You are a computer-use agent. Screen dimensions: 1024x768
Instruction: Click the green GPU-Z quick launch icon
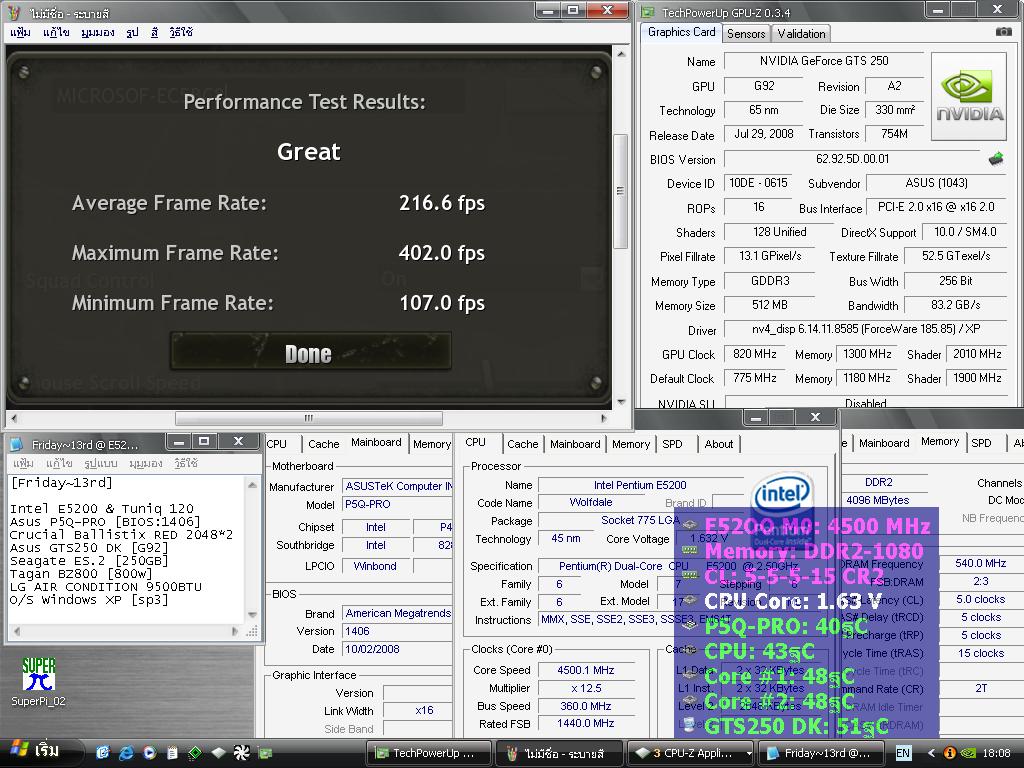coord(264,753)
